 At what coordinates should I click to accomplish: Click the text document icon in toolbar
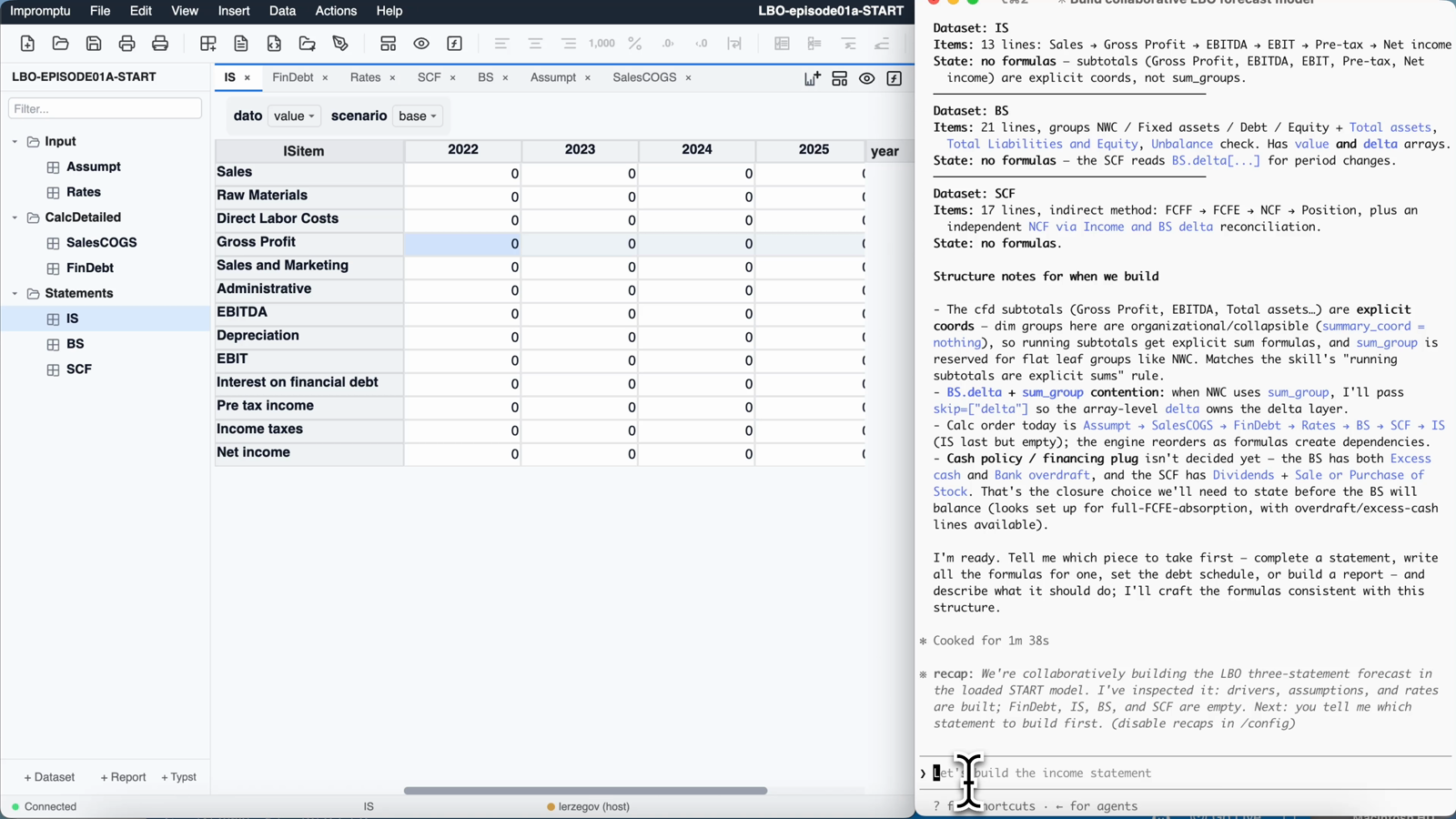[241, 44]
